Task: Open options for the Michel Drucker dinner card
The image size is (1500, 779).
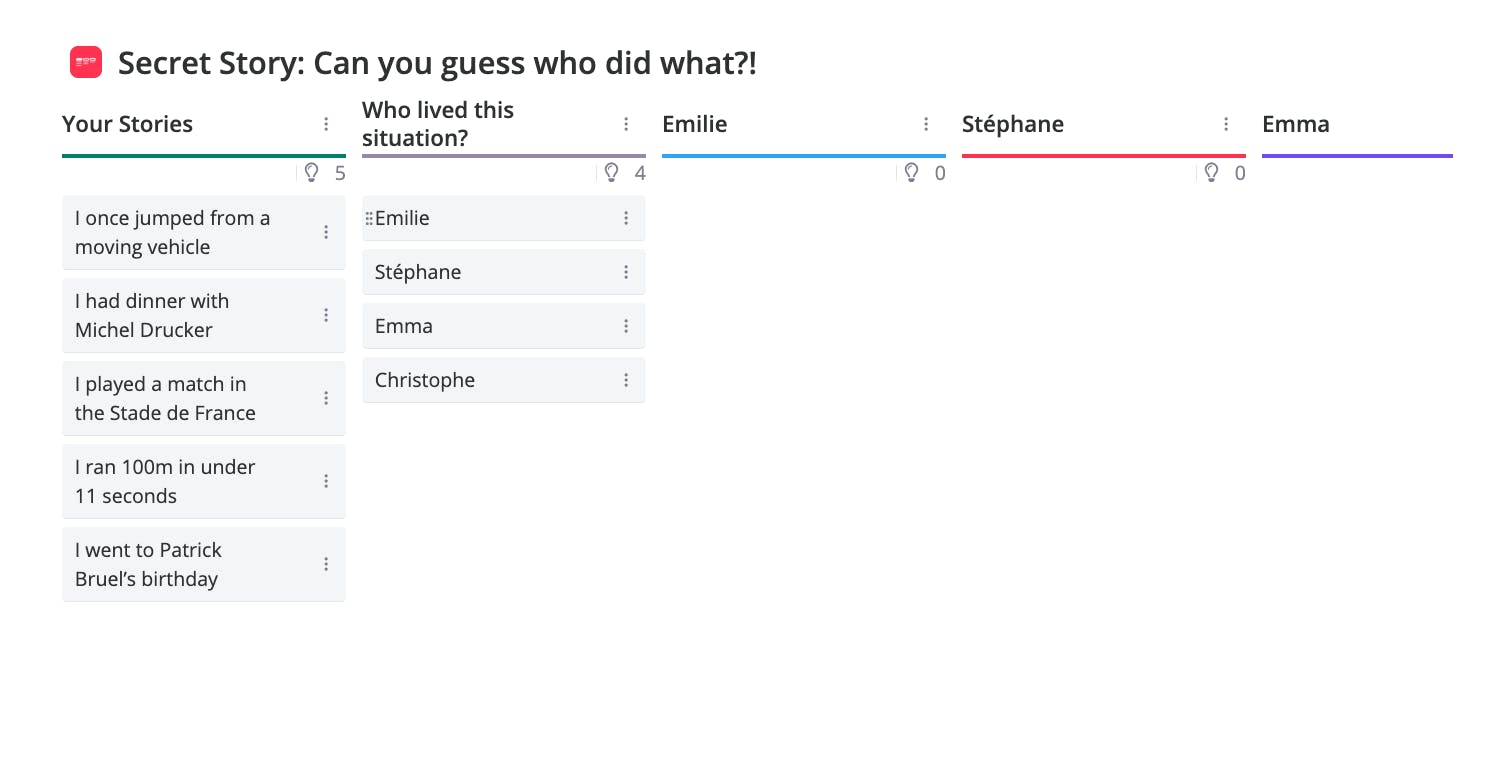Action: point(326,315)
